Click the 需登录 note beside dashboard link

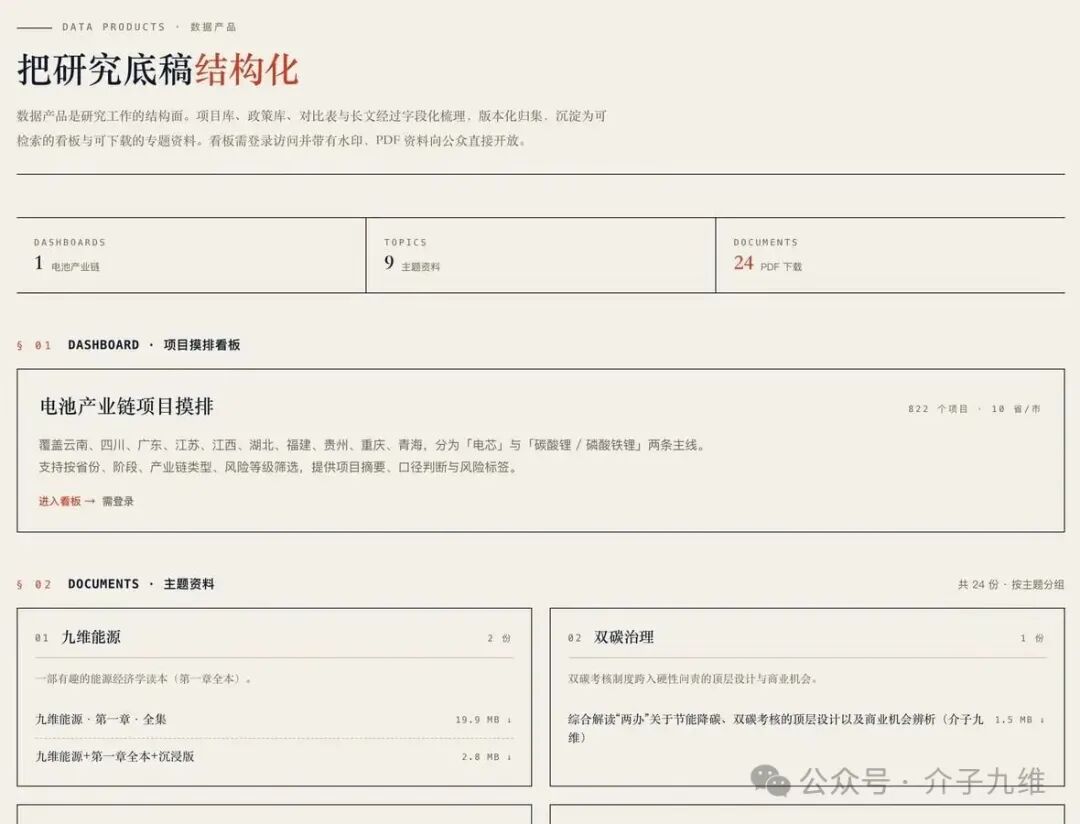click(118, 501)
